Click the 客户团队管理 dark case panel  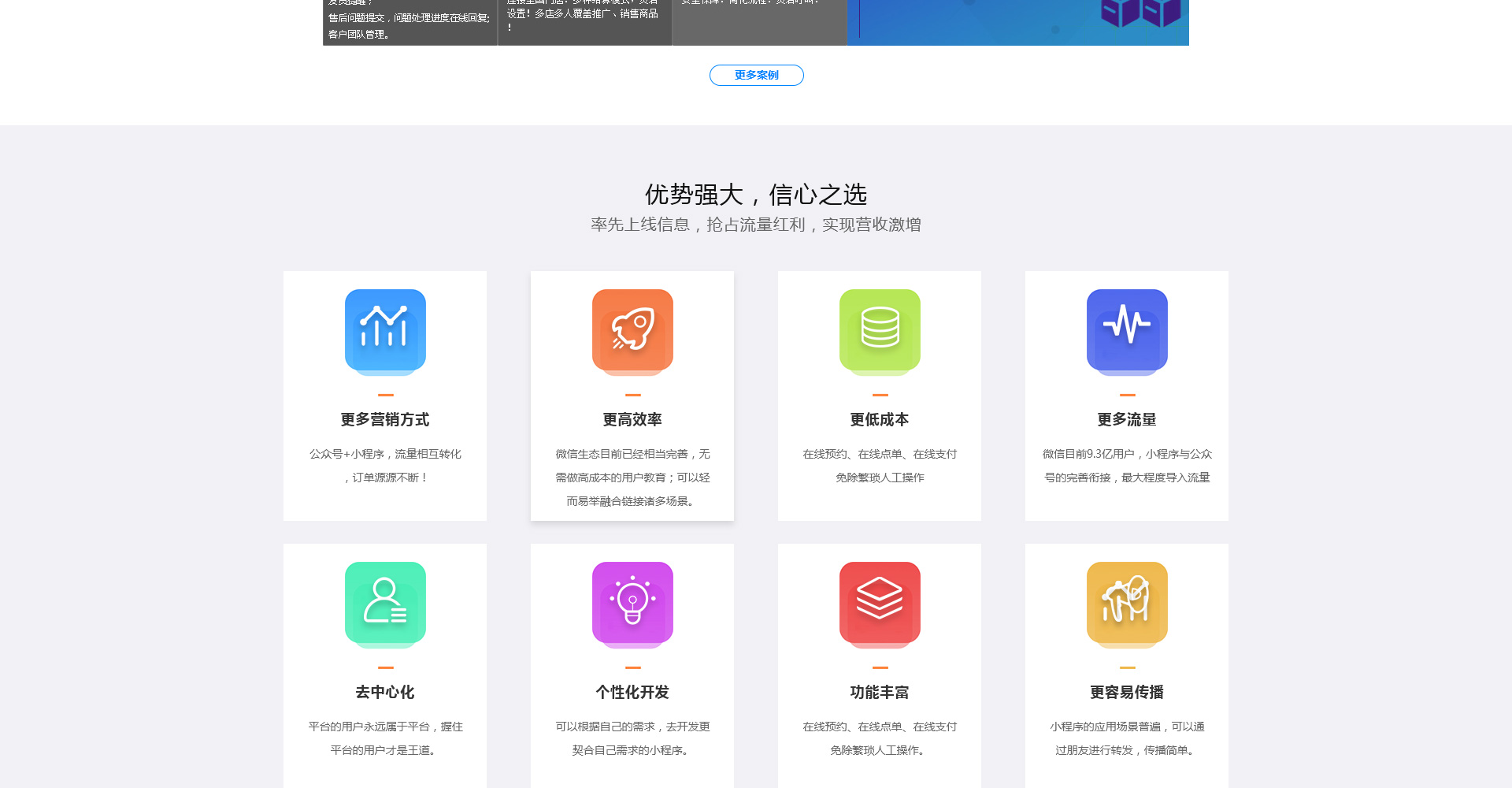tap(409, 24)
